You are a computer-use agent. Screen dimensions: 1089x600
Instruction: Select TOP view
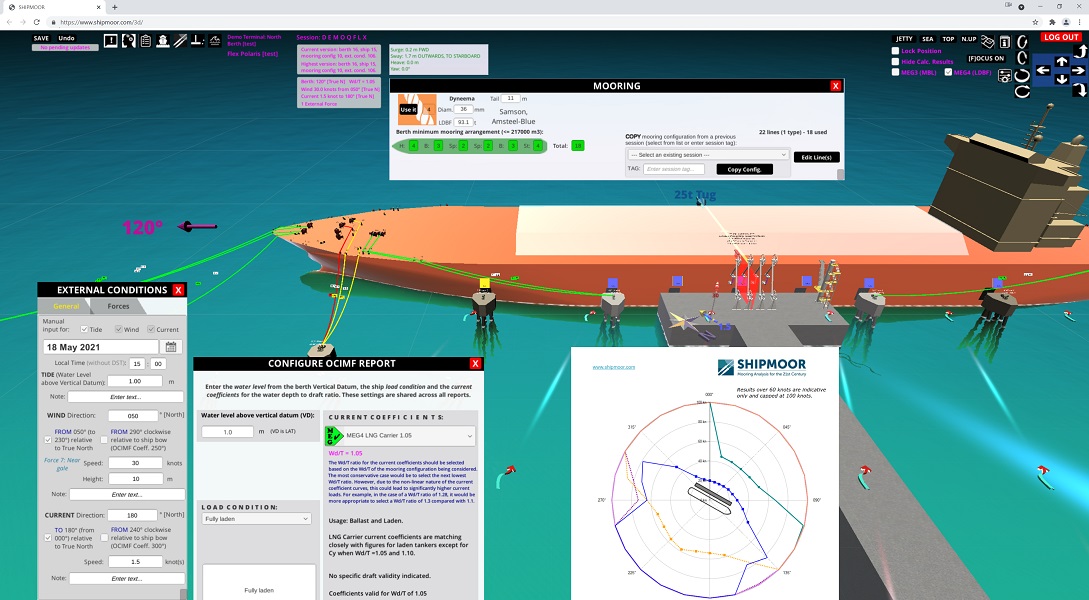[948, 39]
